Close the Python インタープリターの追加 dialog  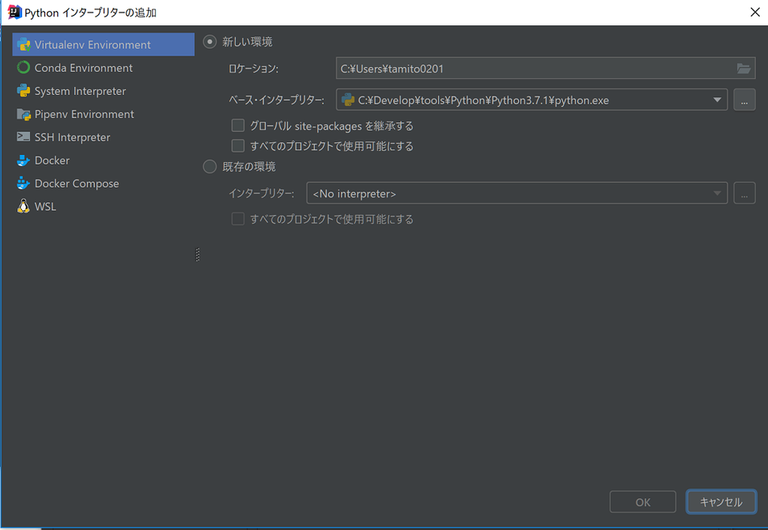point(755,12)
